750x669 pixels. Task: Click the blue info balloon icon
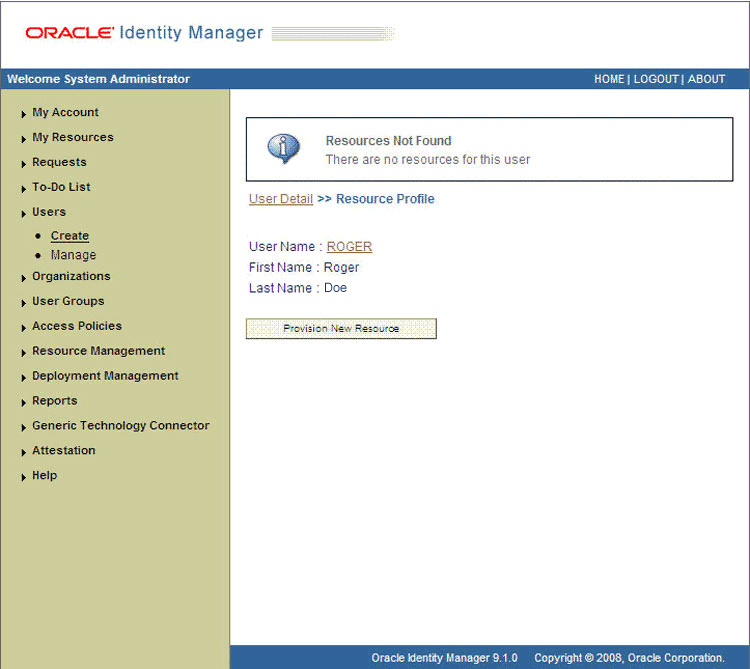pos(283,148)
